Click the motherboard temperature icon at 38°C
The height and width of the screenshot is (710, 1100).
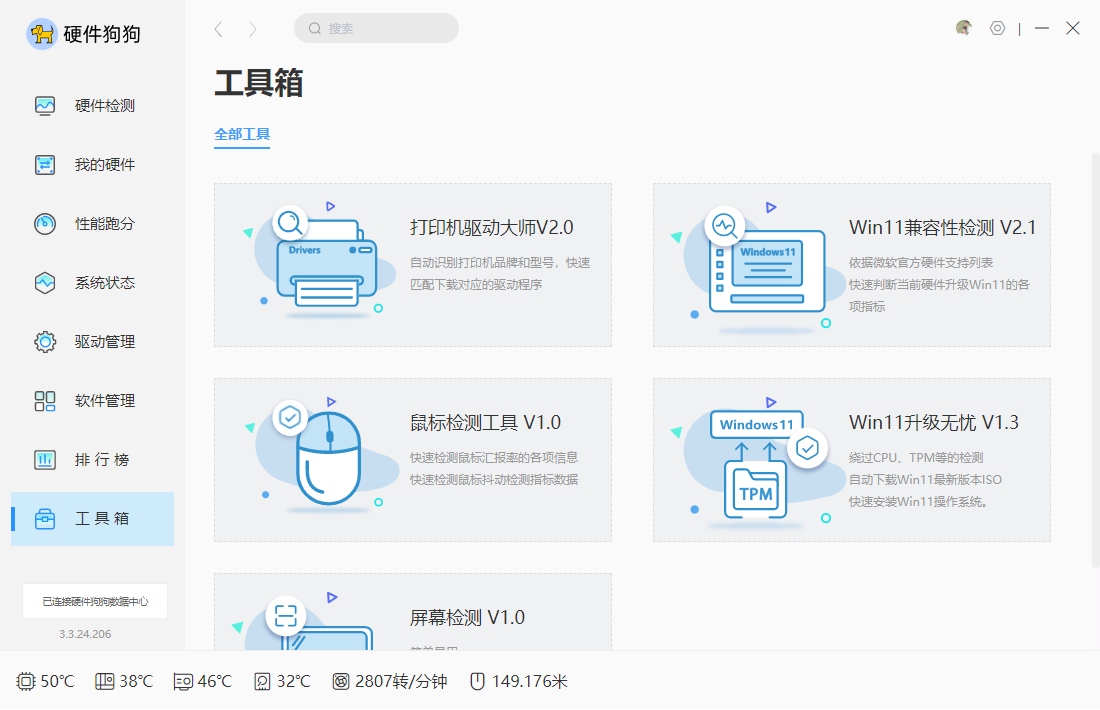(x=105, y=681)
